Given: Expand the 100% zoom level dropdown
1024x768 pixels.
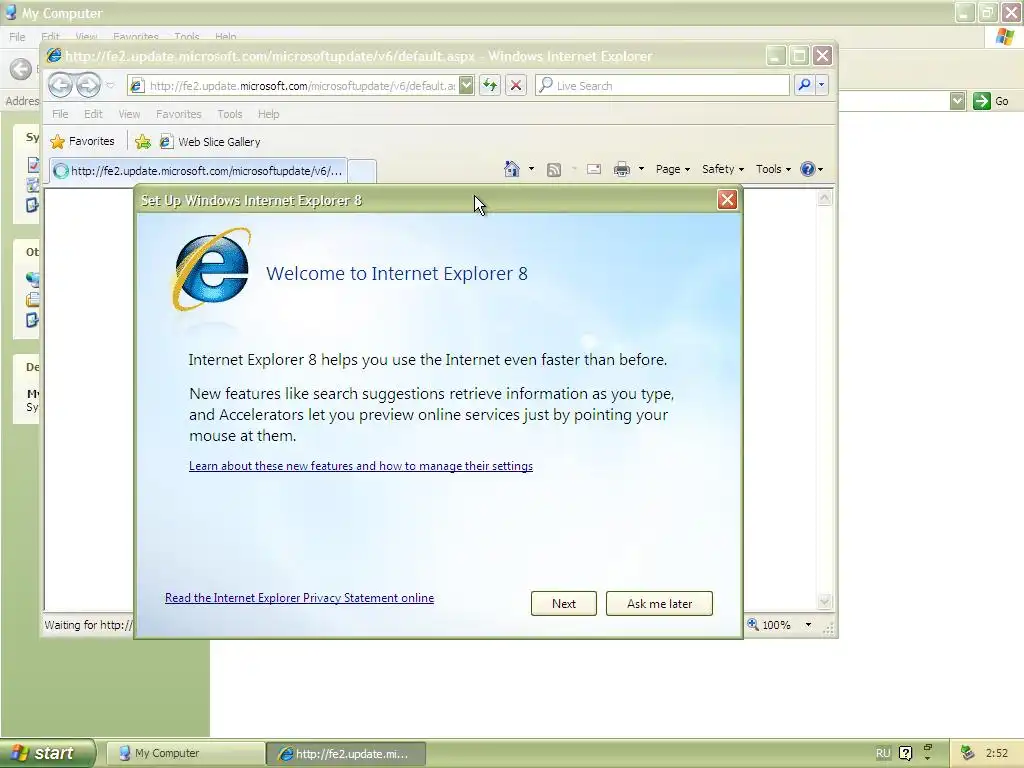Looking at the screenshot, I should pos(808,625).
